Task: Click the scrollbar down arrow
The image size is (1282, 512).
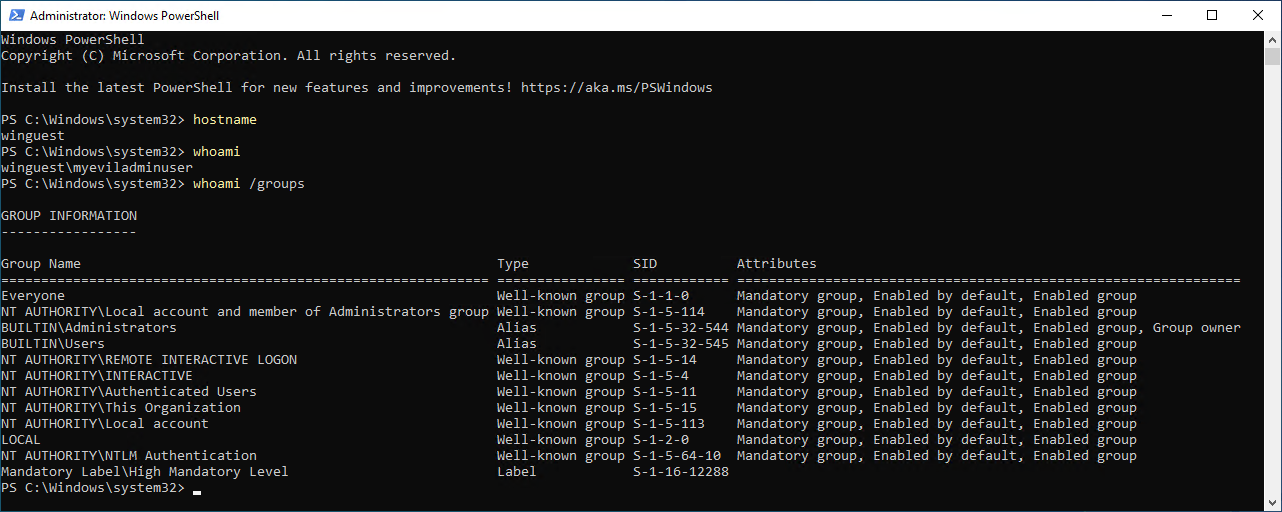Action: tap(1272, 502)
